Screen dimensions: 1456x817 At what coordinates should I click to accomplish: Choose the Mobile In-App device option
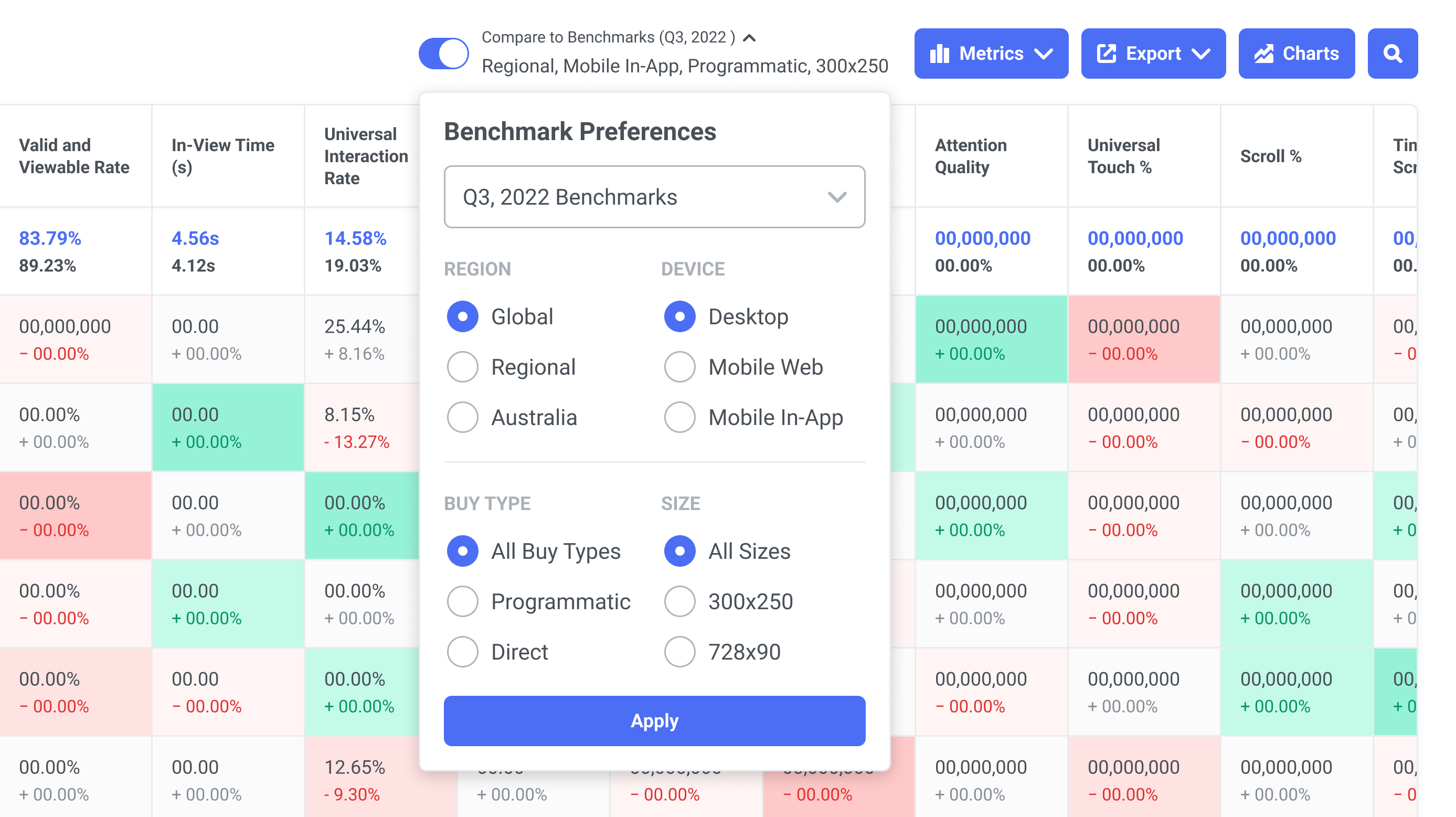coord(679,417)
